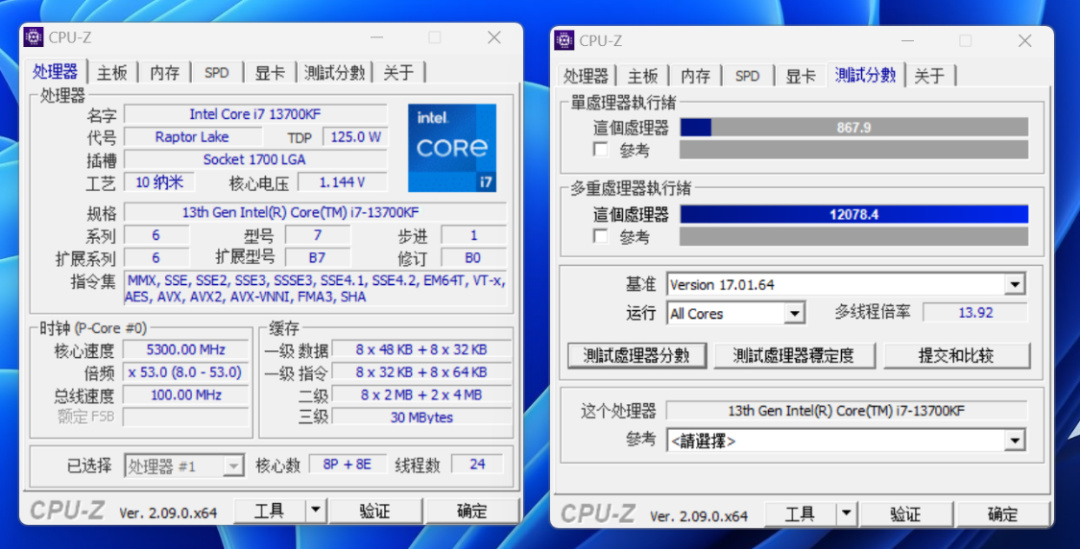
Task: Enable 參考 checkbox under single-thread score
Action: (x=601, y=149)
